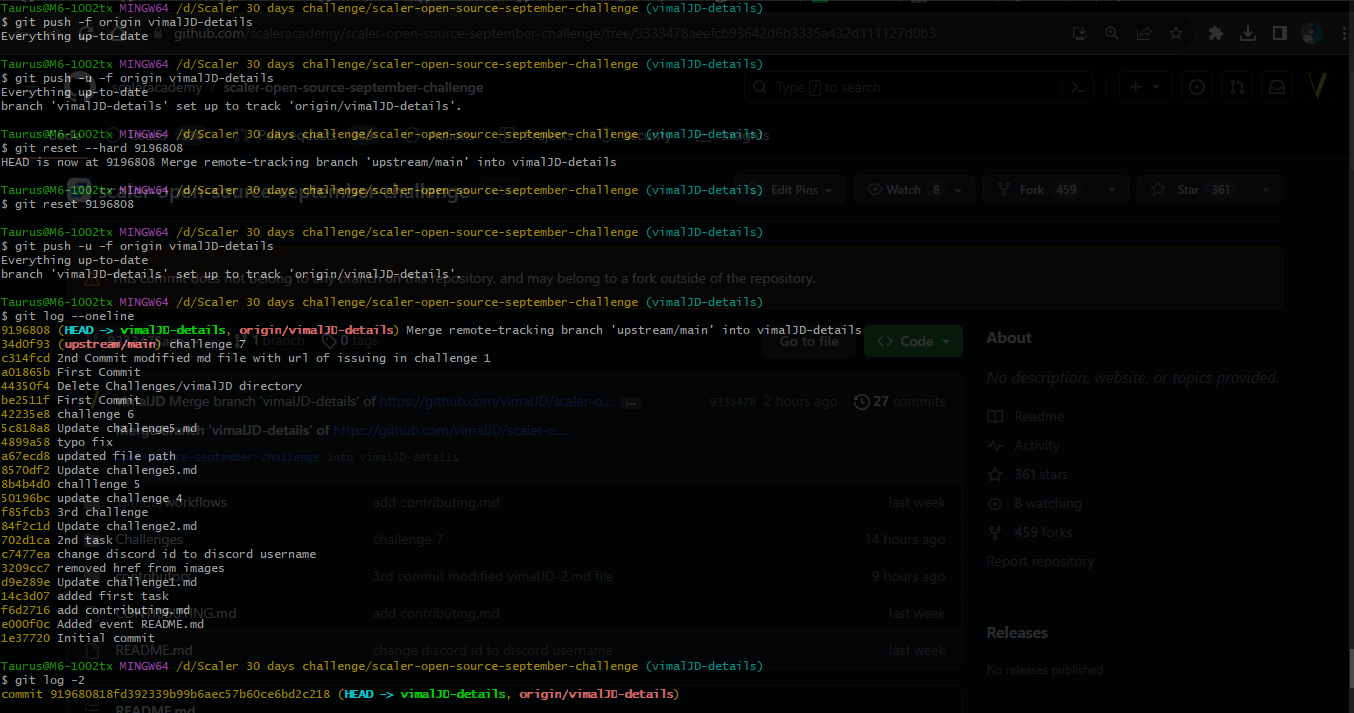Open the pull requests icon
Image resolution: width=1354 pixels, height=713 pixels.
coord(1237,87)
